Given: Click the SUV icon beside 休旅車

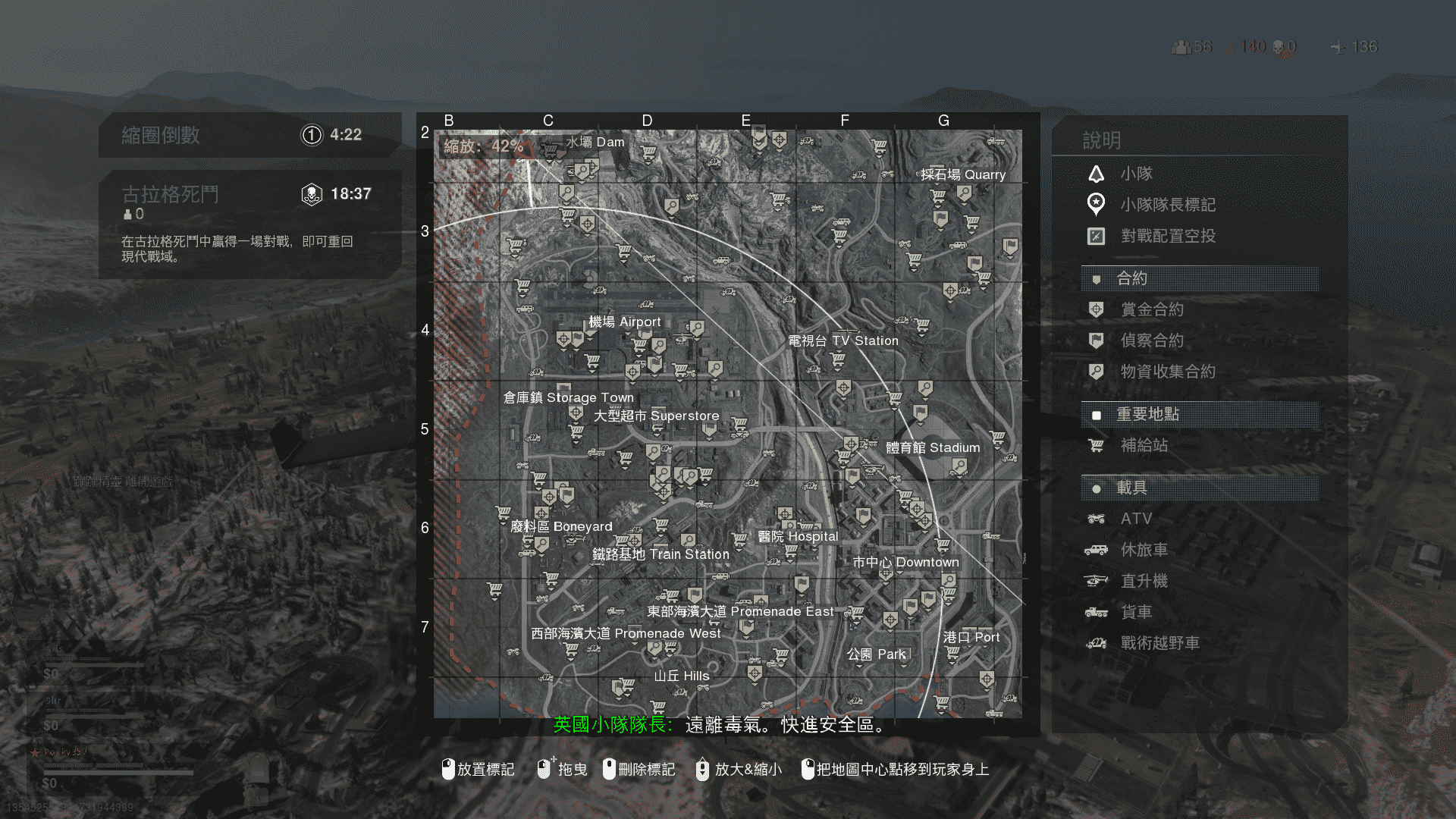Looking at the screenshot, I should tap(1096, 550).
